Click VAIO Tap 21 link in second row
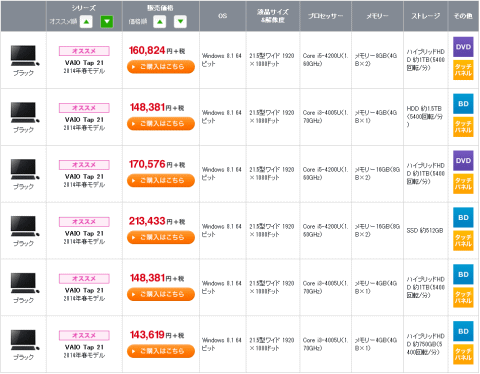The width and height of the screenshot is (480, 374). pyautogui.click(x=84, y=120)
